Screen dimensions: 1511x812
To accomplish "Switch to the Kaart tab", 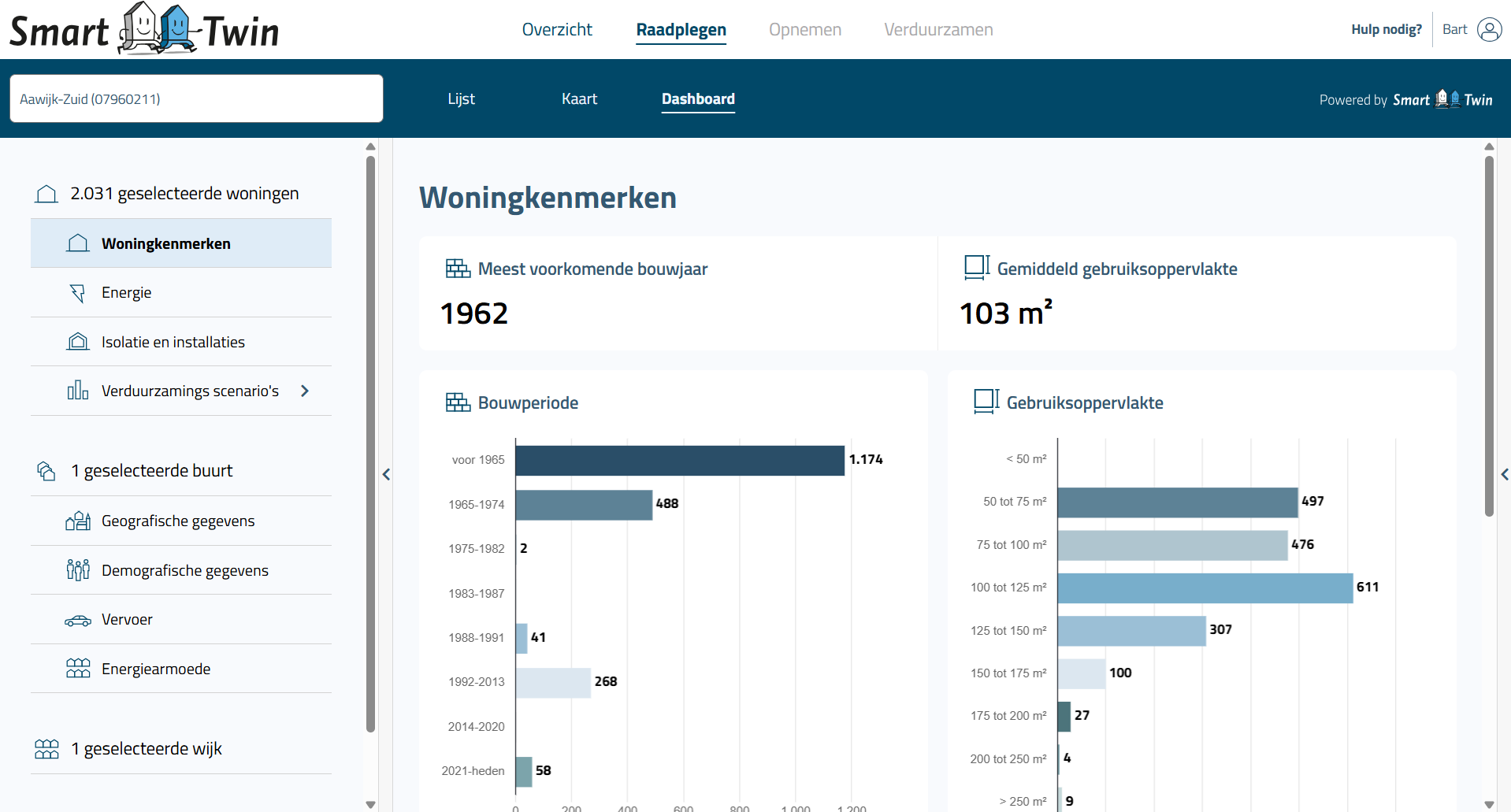I will [x=579, y=99].
